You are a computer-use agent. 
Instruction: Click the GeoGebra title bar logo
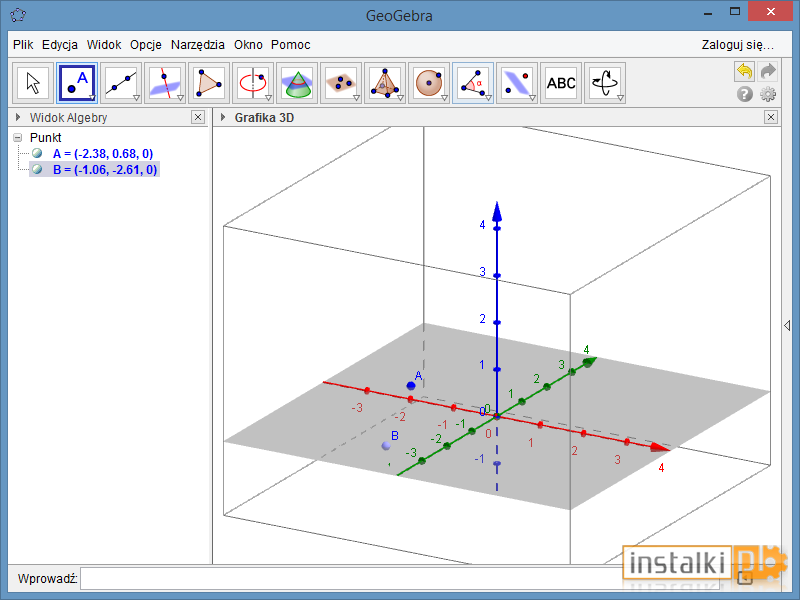point(18,15)
